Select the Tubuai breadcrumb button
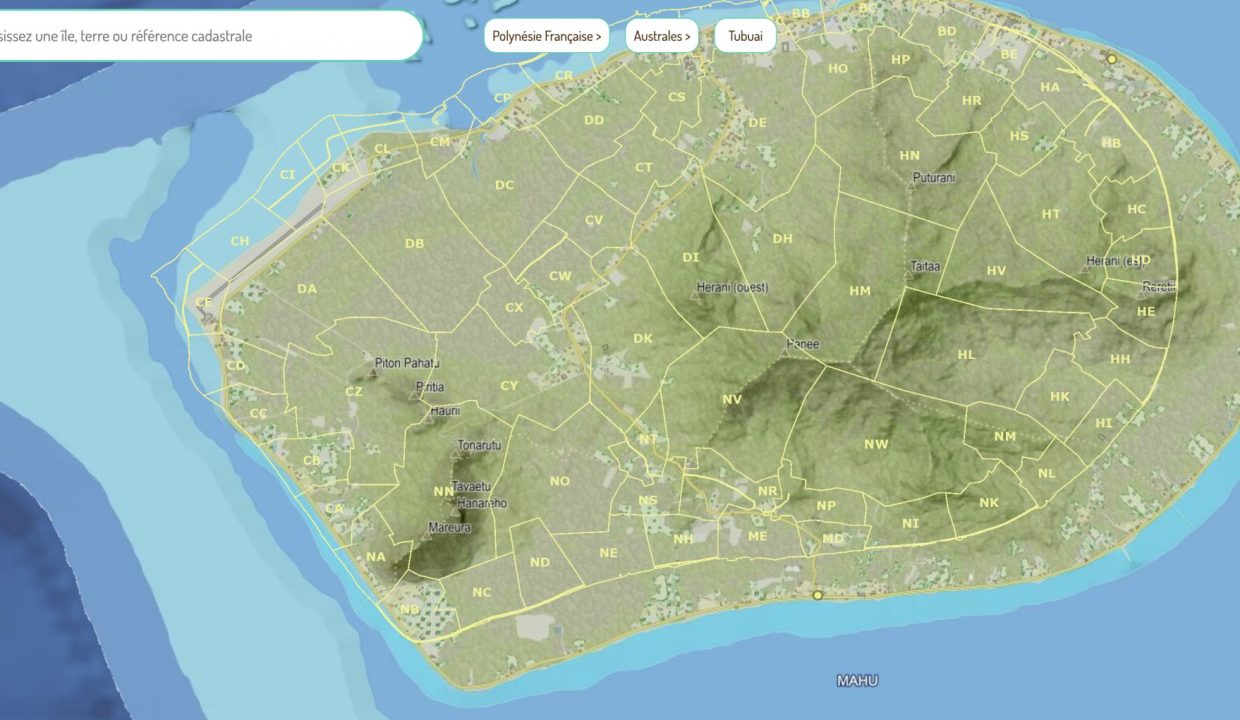The width and height of the screenshot is (1240, 720). point(745,37)
